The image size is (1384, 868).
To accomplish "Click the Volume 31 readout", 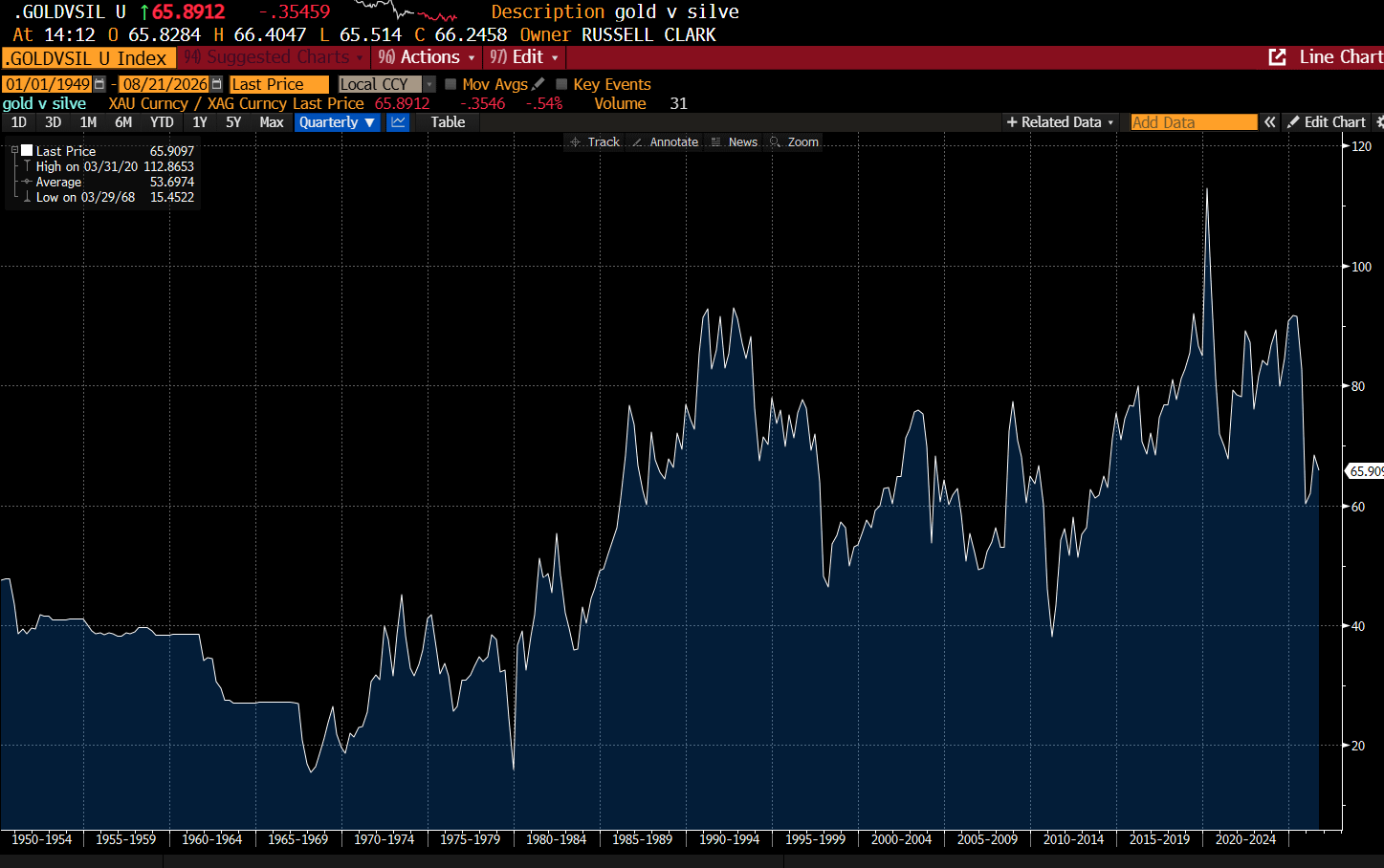I will [x=641, y=103].
